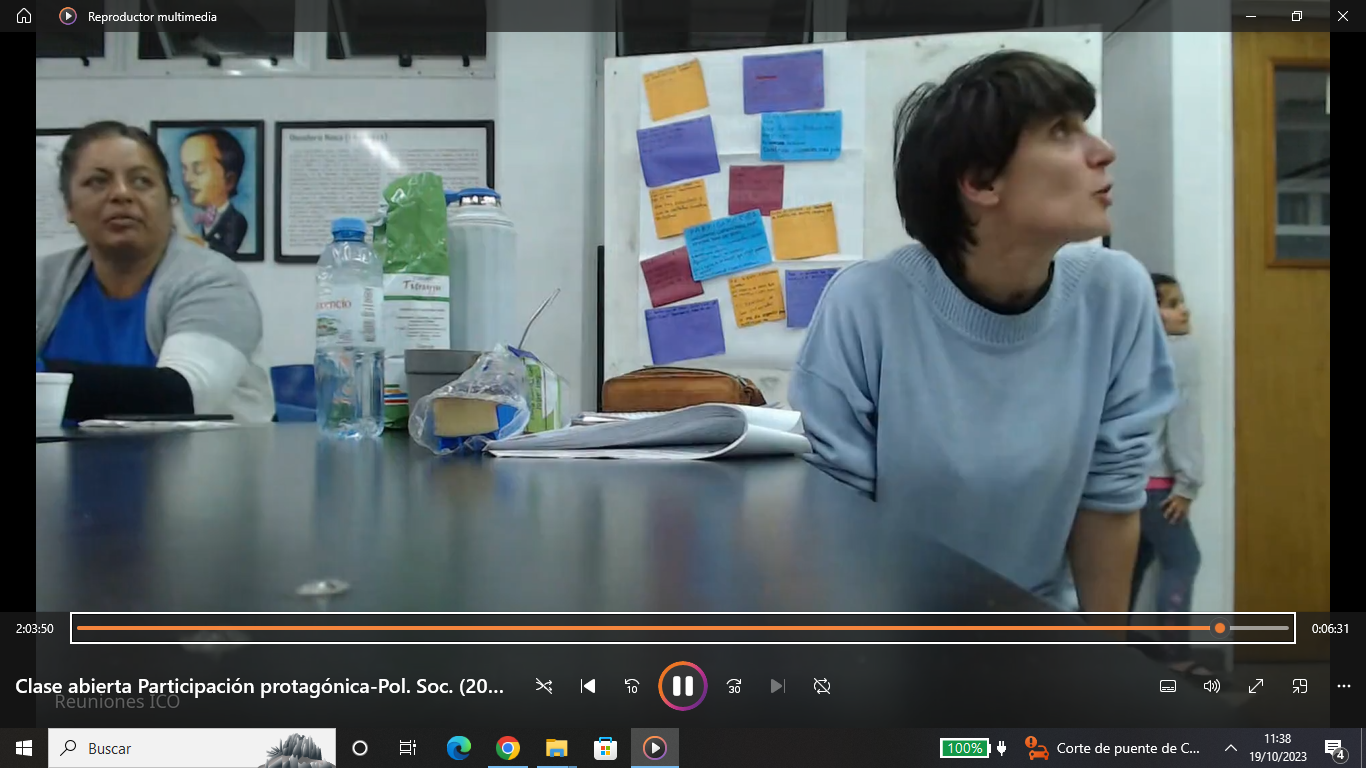
Task: Click the seek bar midpoint
Action: coord(683,628)
